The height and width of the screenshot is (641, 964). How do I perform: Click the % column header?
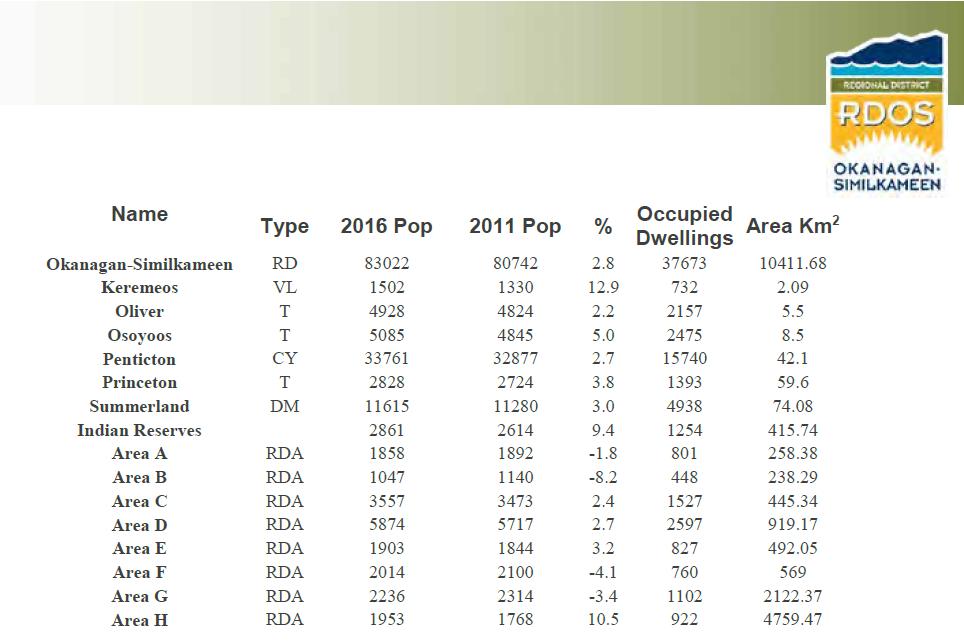click(603, 227)
